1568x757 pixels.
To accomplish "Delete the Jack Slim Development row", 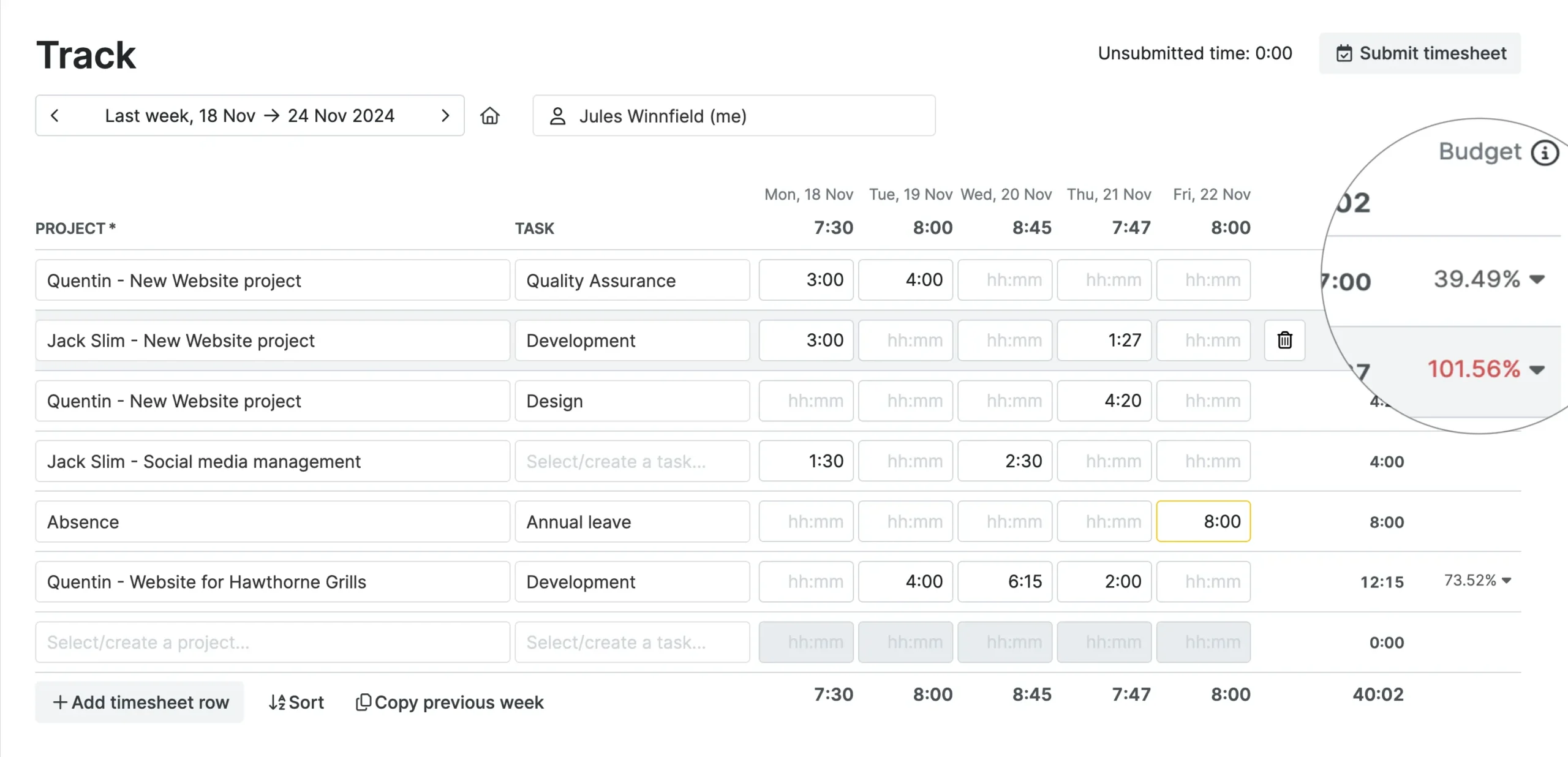I will point(1284,340).
